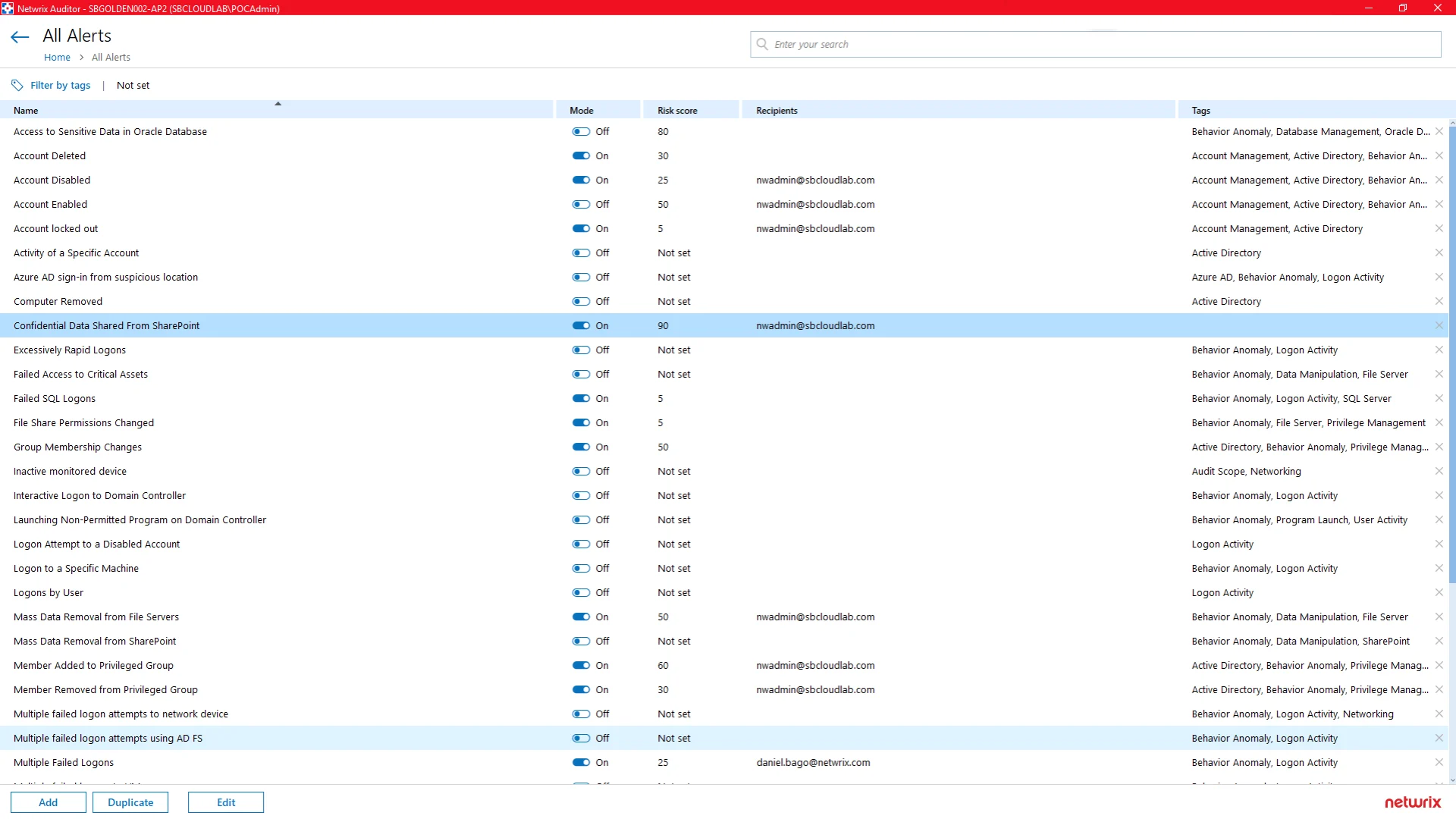Click the Duplicate button
The width and height of the screenshot is (1456, 819).
pyautogui.click(x=130, y=802)
